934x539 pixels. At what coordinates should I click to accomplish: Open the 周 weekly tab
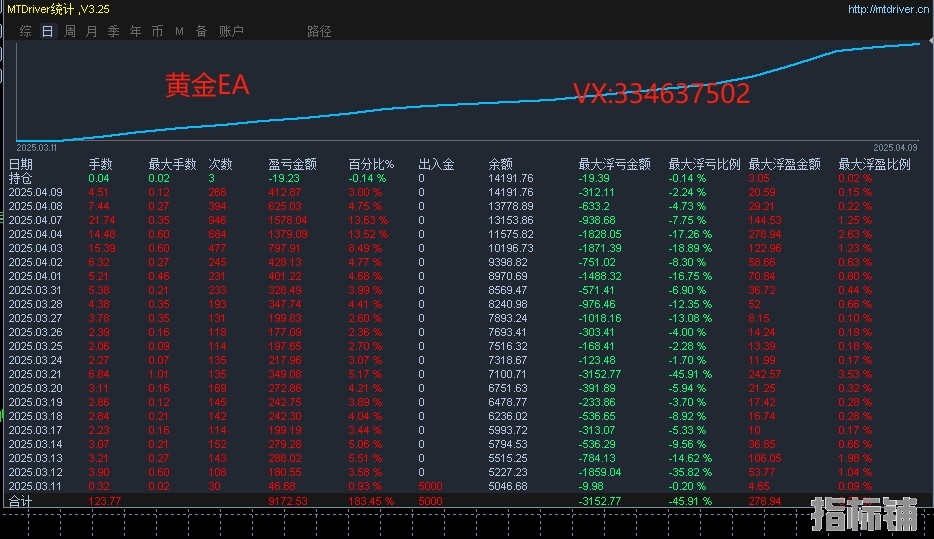pos(70,31)
